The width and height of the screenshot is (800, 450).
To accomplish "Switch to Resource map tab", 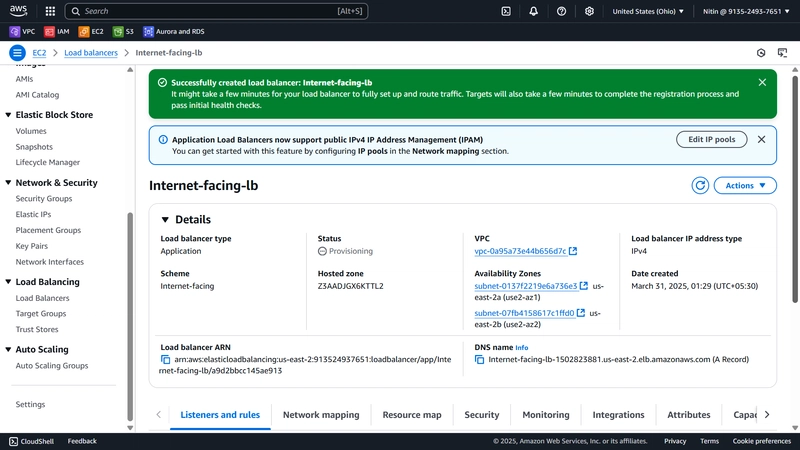I will click(412, 415).
